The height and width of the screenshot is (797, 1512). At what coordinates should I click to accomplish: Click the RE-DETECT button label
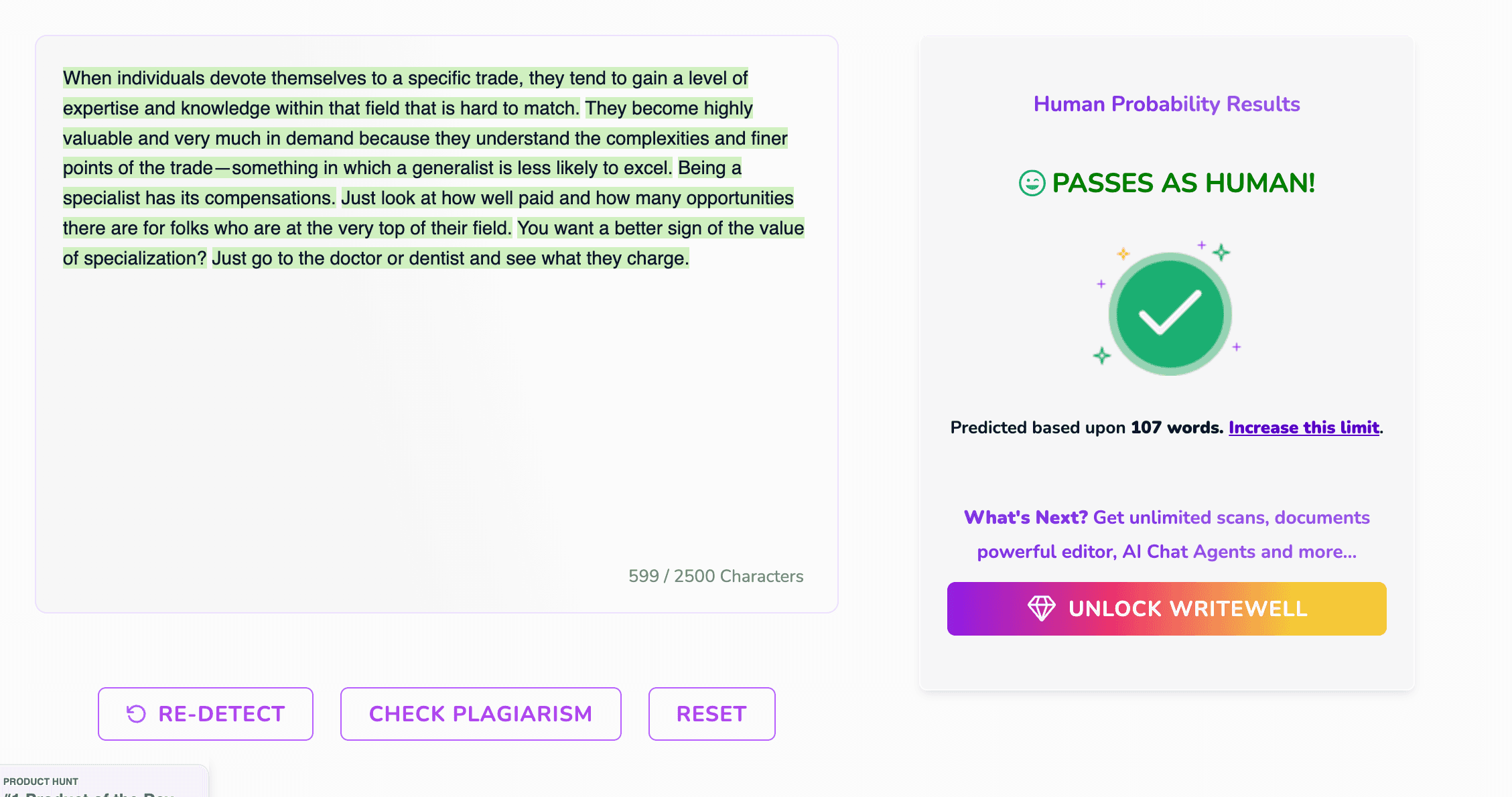[x=221, y=714]
